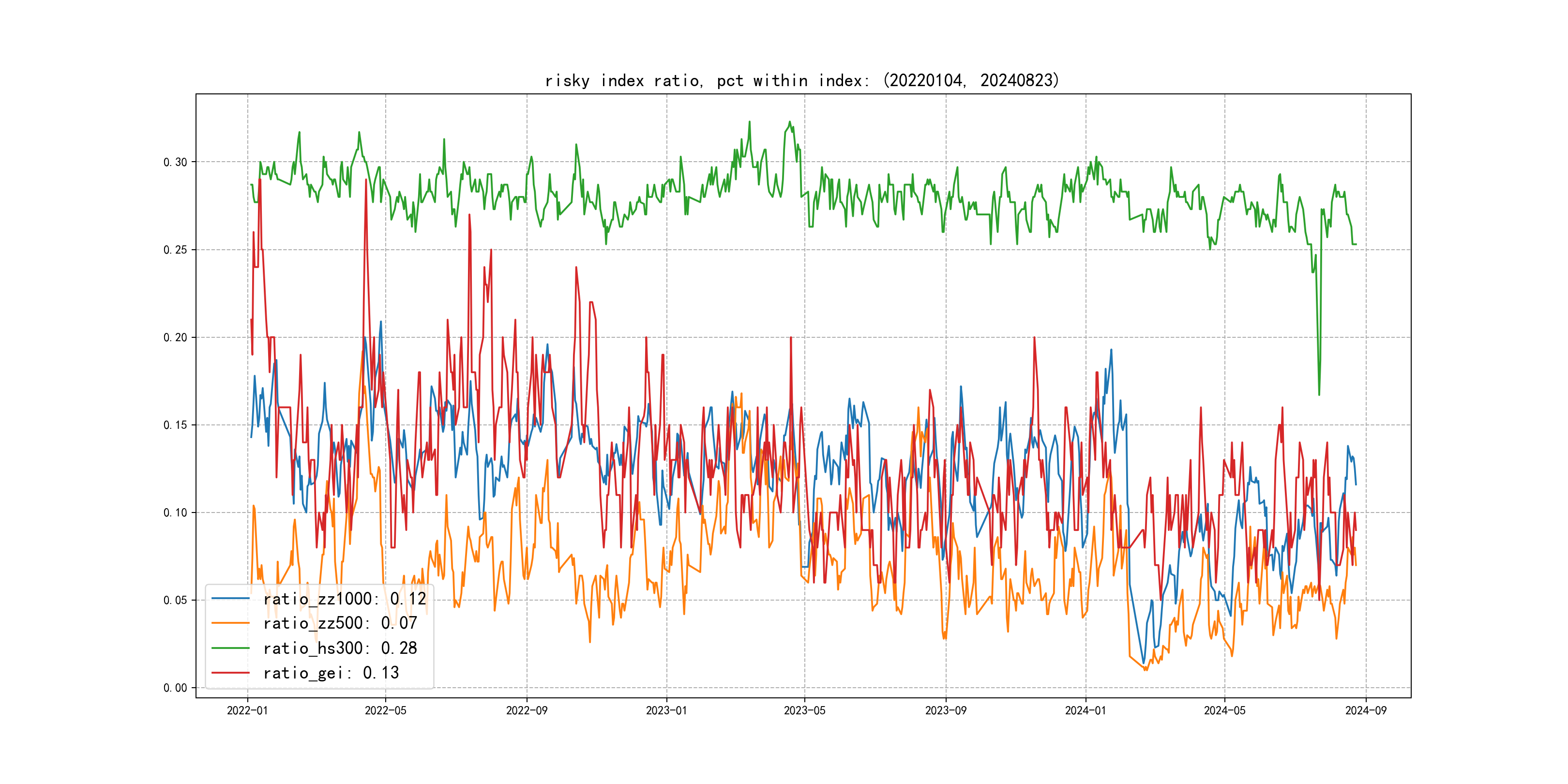This screenshot has height=784, width=1568.
Task: Select the 'ratio_hs300: 0.28' legend label
Action: coord(340,648)
